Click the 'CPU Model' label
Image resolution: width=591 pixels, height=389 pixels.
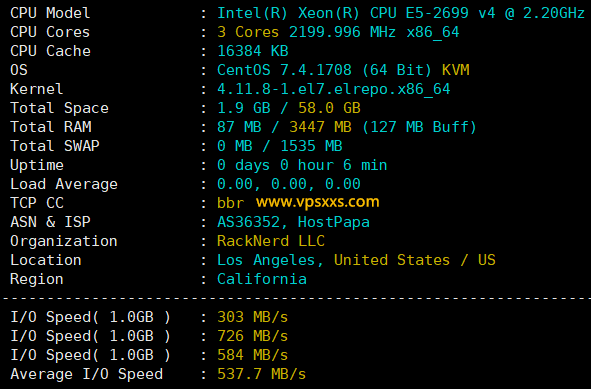click(x=50, y=13)
